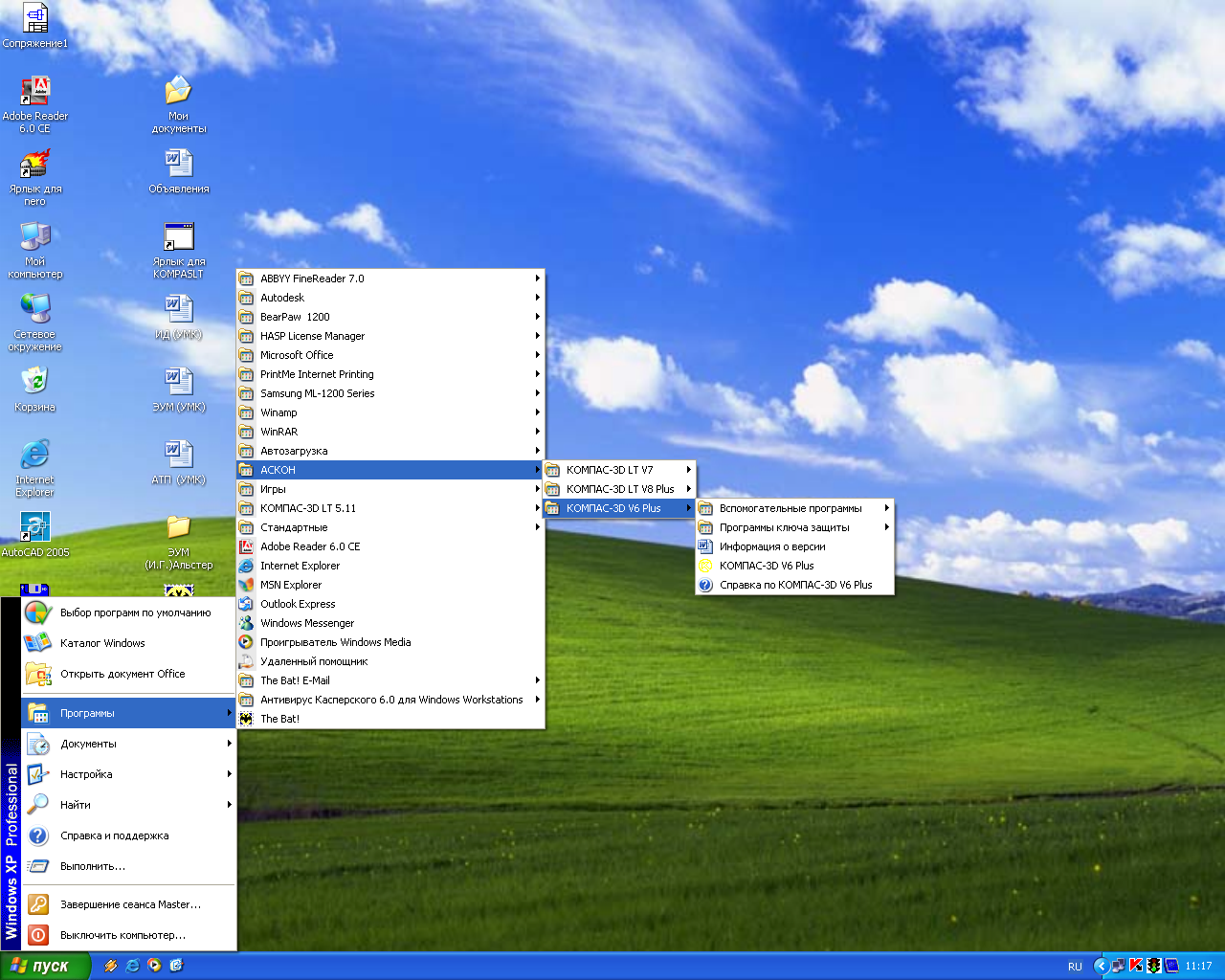Screen dimensions: 1225x980
Task: Expand hidden tray icons arrow
Action: click(x=1101, y=966)
